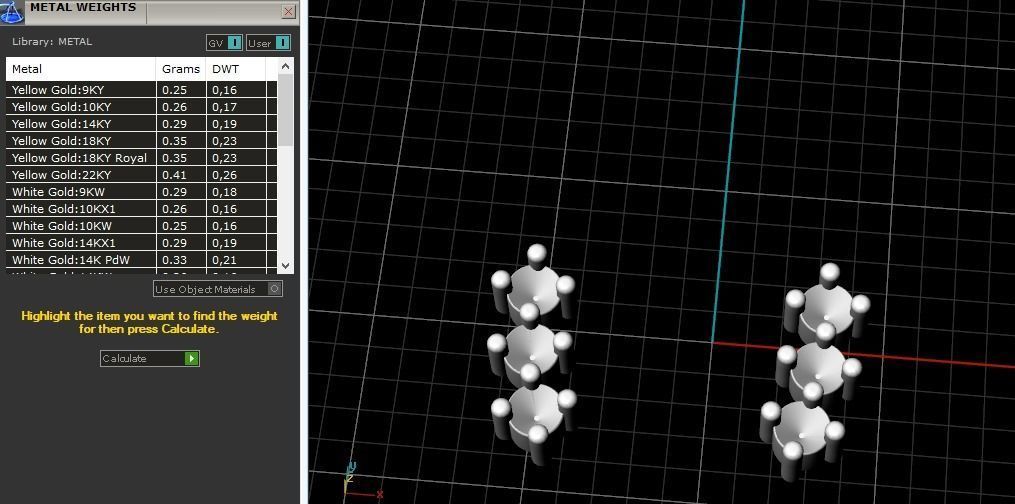Select the Yellow Gold:18KY row
The image size is (1015, 504).
[141, 140]
